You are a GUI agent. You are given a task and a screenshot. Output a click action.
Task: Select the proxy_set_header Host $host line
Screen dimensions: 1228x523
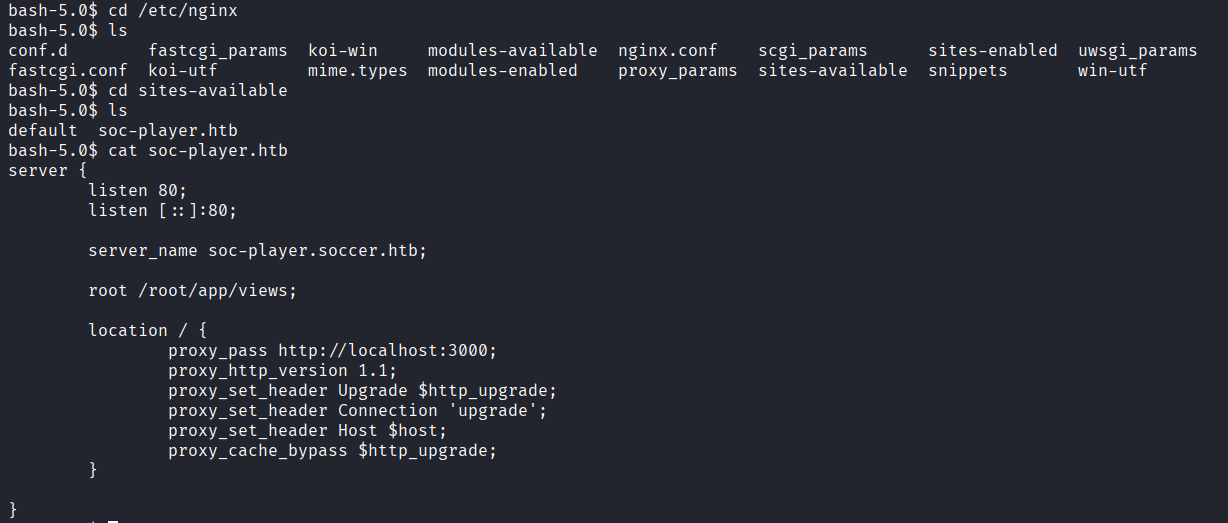[x=308, y=430]
